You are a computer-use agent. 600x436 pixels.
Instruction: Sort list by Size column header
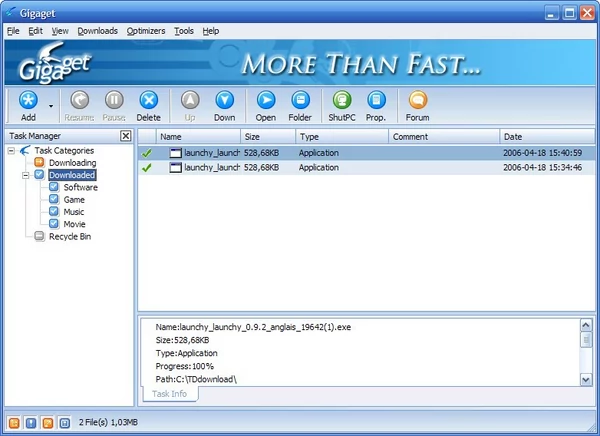pos(268,136)
